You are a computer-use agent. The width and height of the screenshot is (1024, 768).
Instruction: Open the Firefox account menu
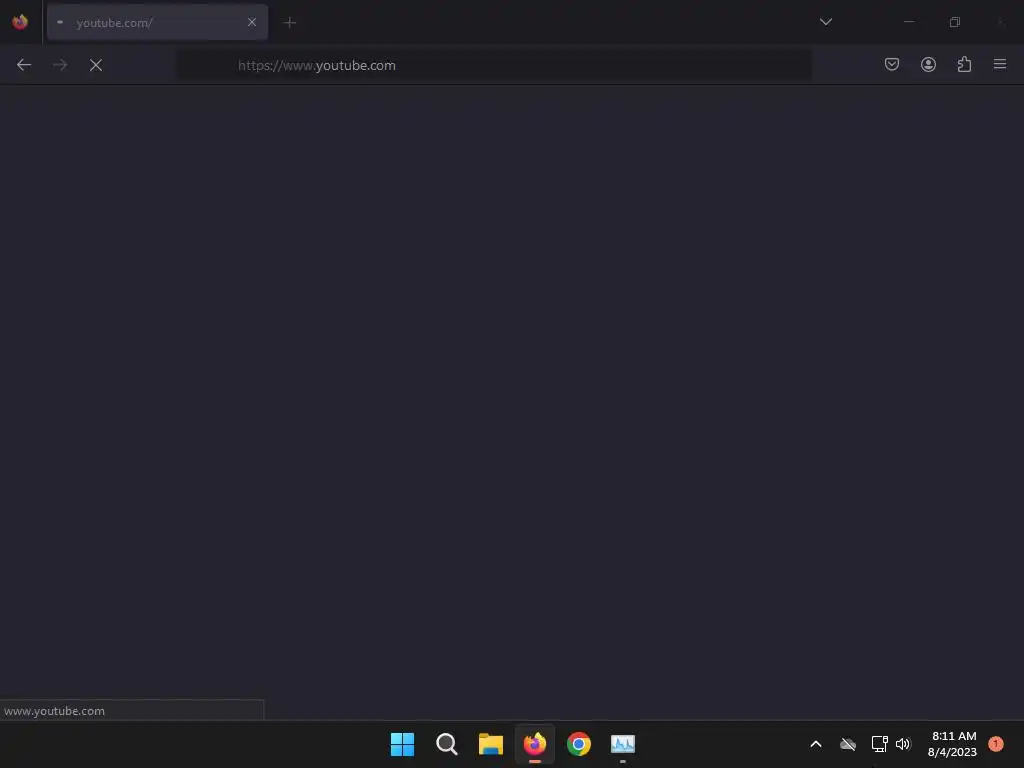(928, 64)
